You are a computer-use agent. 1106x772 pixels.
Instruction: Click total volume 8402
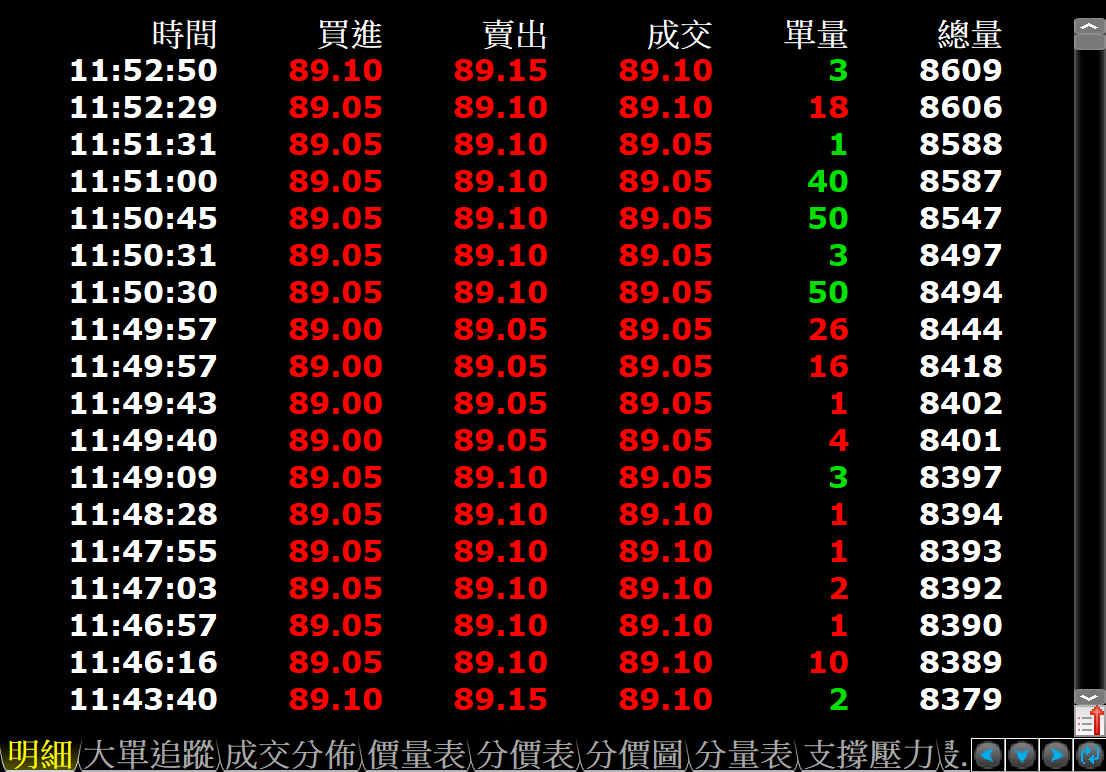(x=961, y=404)
